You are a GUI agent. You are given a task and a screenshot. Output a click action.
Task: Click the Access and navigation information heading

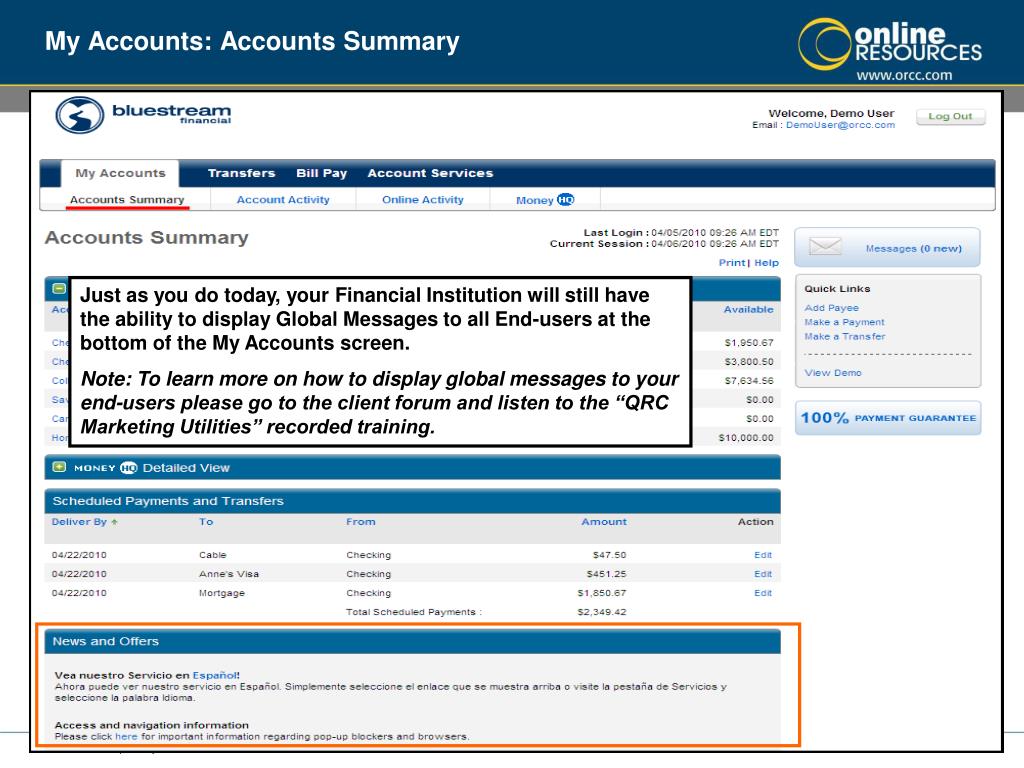click(x=152, y=725)
